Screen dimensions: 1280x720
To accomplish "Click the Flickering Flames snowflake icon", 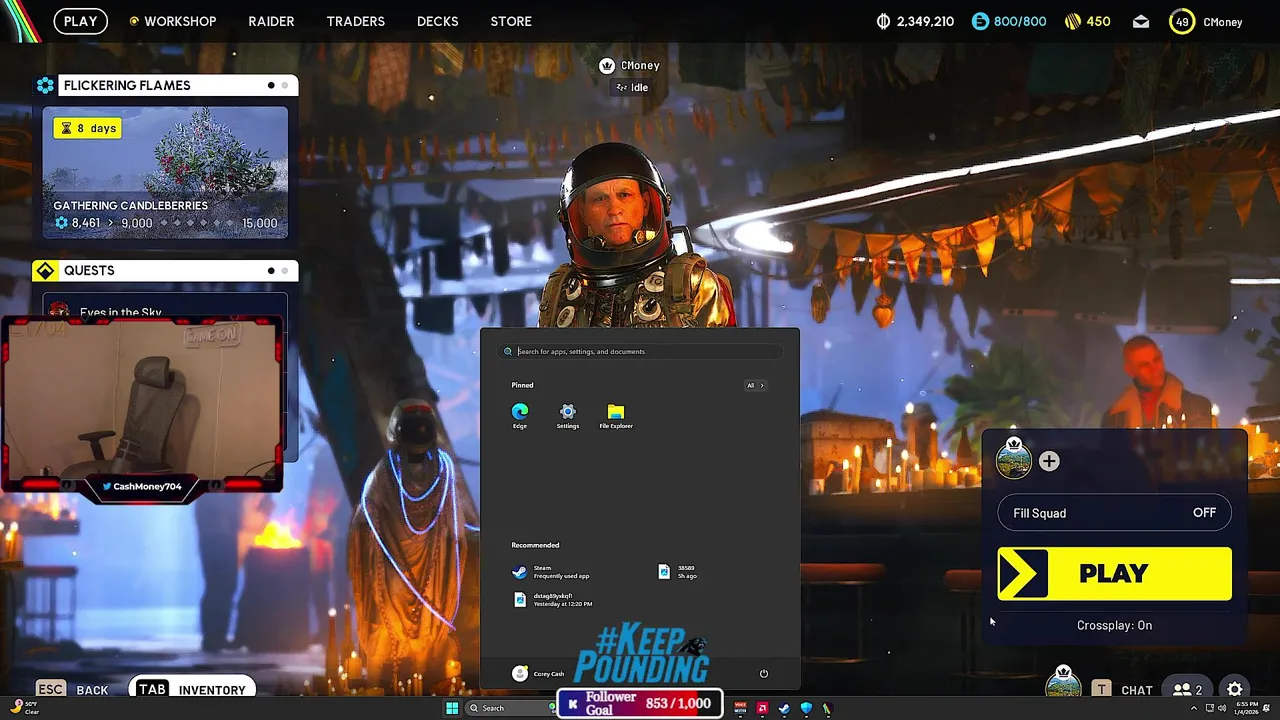I will point(45,85).
